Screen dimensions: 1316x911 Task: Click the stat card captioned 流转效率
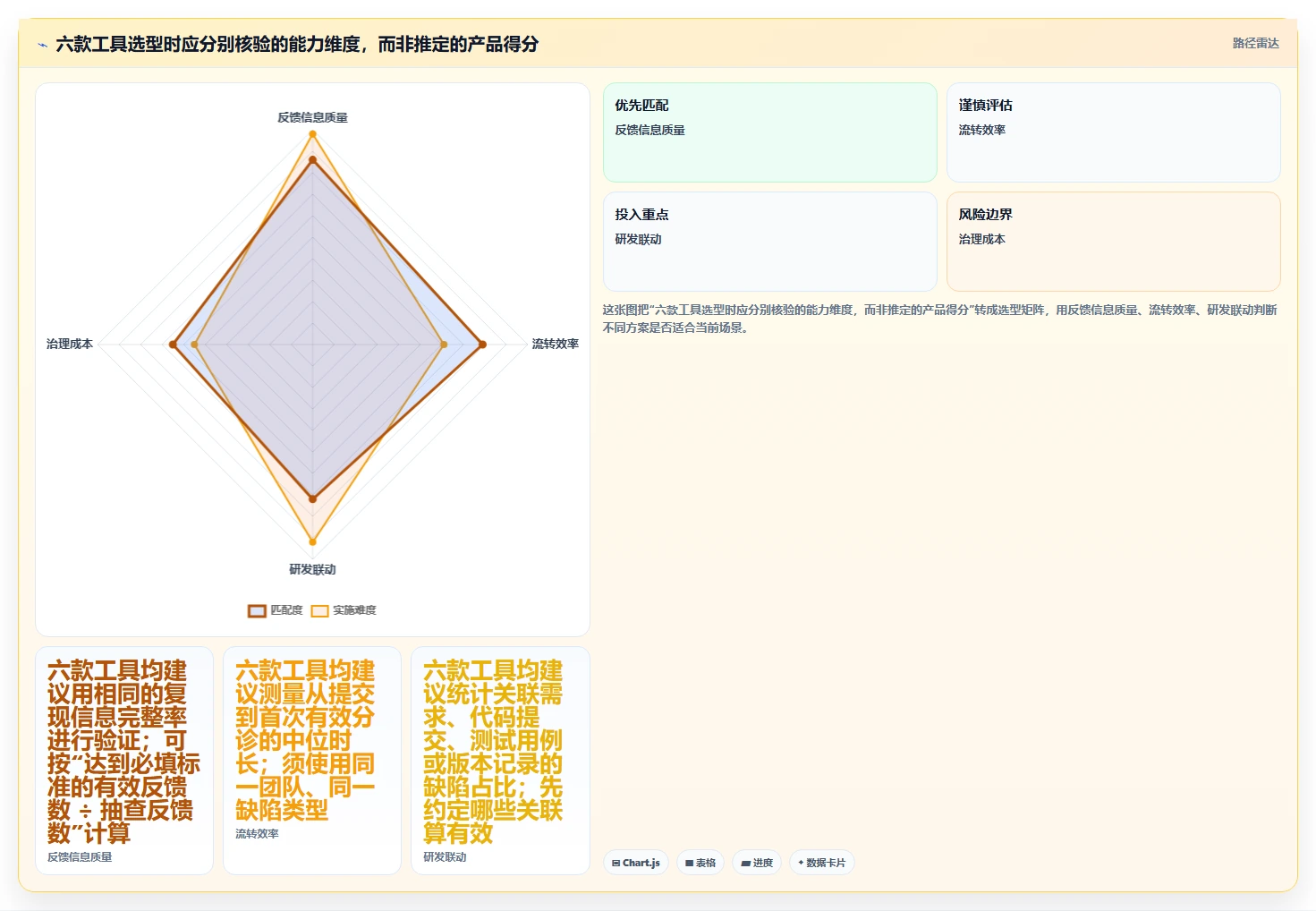(x=312, y=761)
